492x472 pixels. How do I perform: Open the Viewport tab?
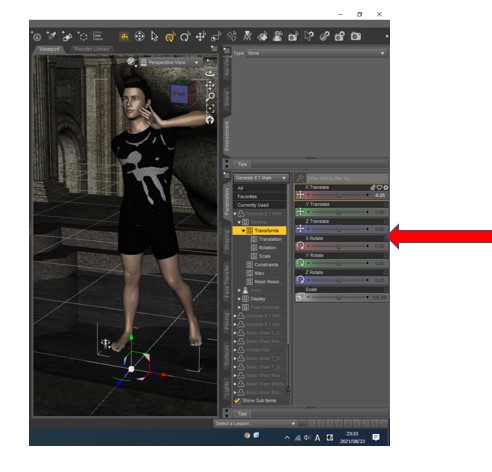pos(49,49)
